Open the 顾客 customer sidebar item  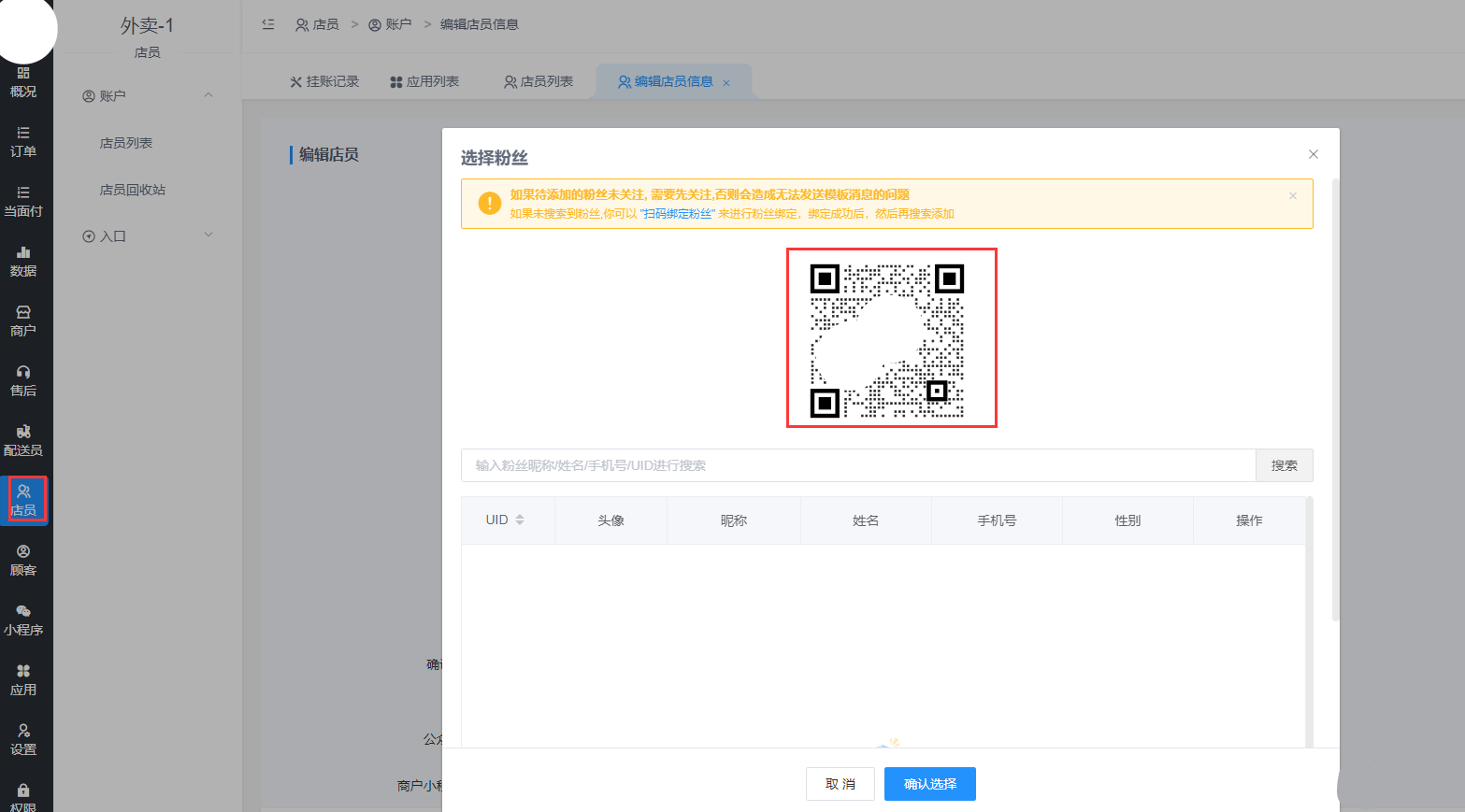pos(23,561)
